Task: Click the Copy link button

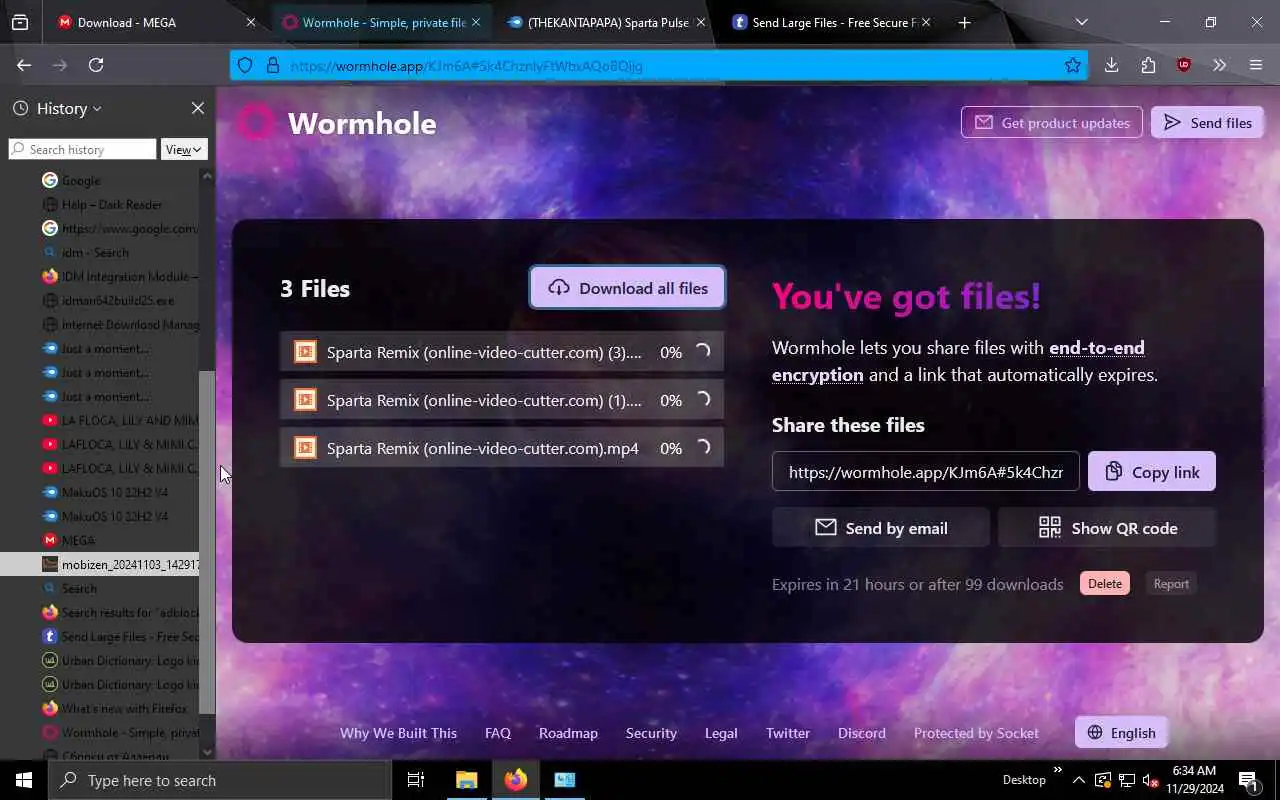Action: pos(1152,472)
